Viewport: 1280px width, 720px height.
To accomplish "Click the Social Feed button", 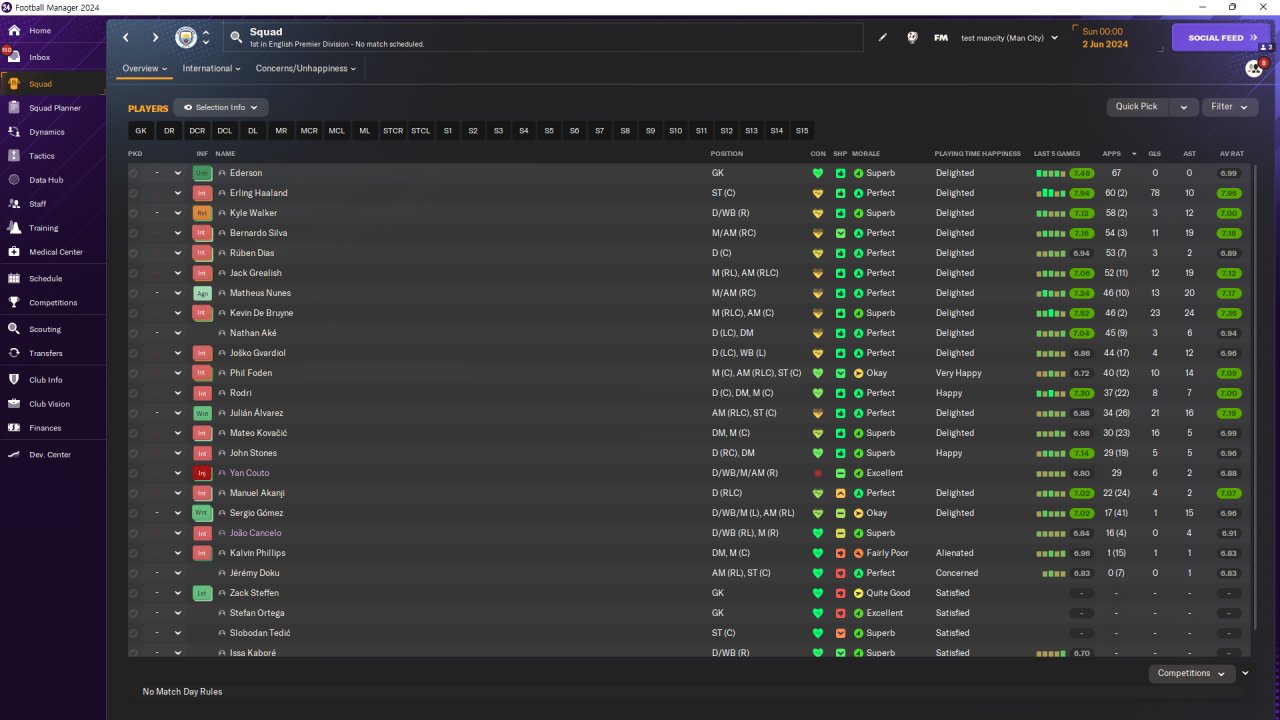I will click(x=1221, y=38).
